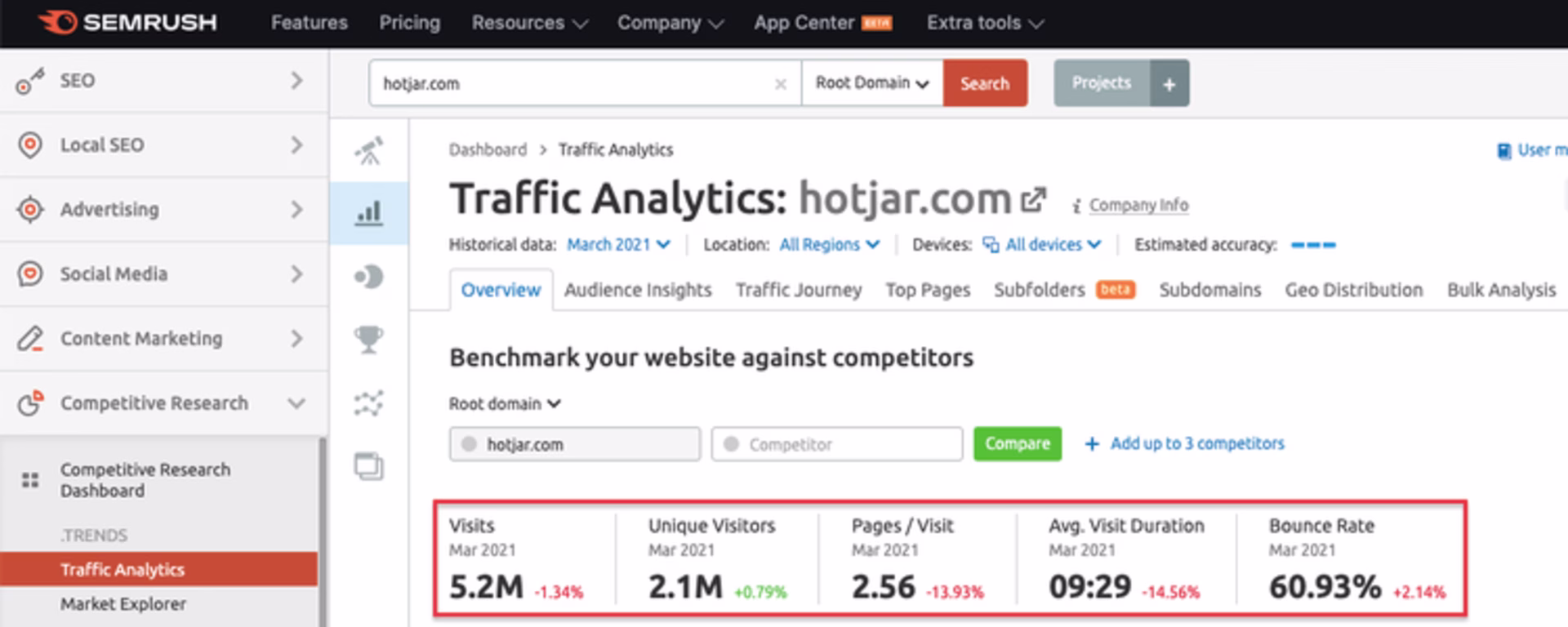Select the Overview tab

[501, 291]
